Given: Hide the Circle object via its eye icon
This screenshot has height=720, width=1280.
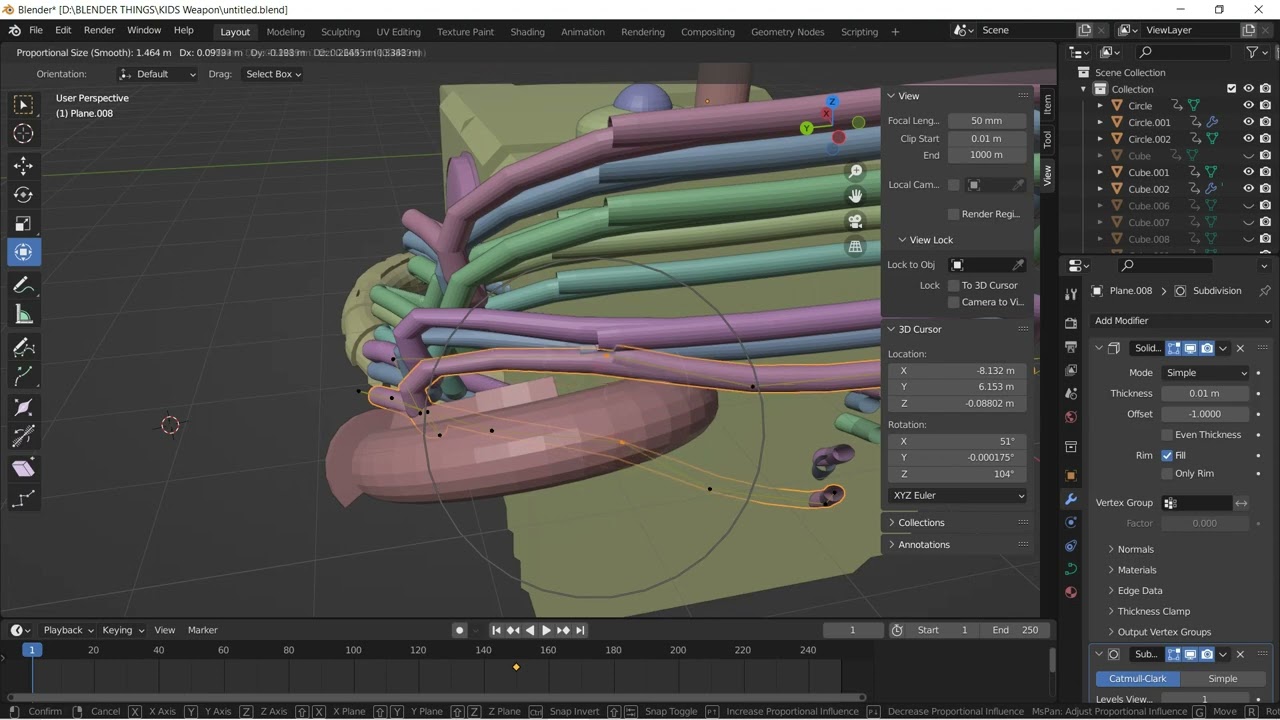Looking at the screenshot, I should pyautogui.click(x=1248, y=106).
